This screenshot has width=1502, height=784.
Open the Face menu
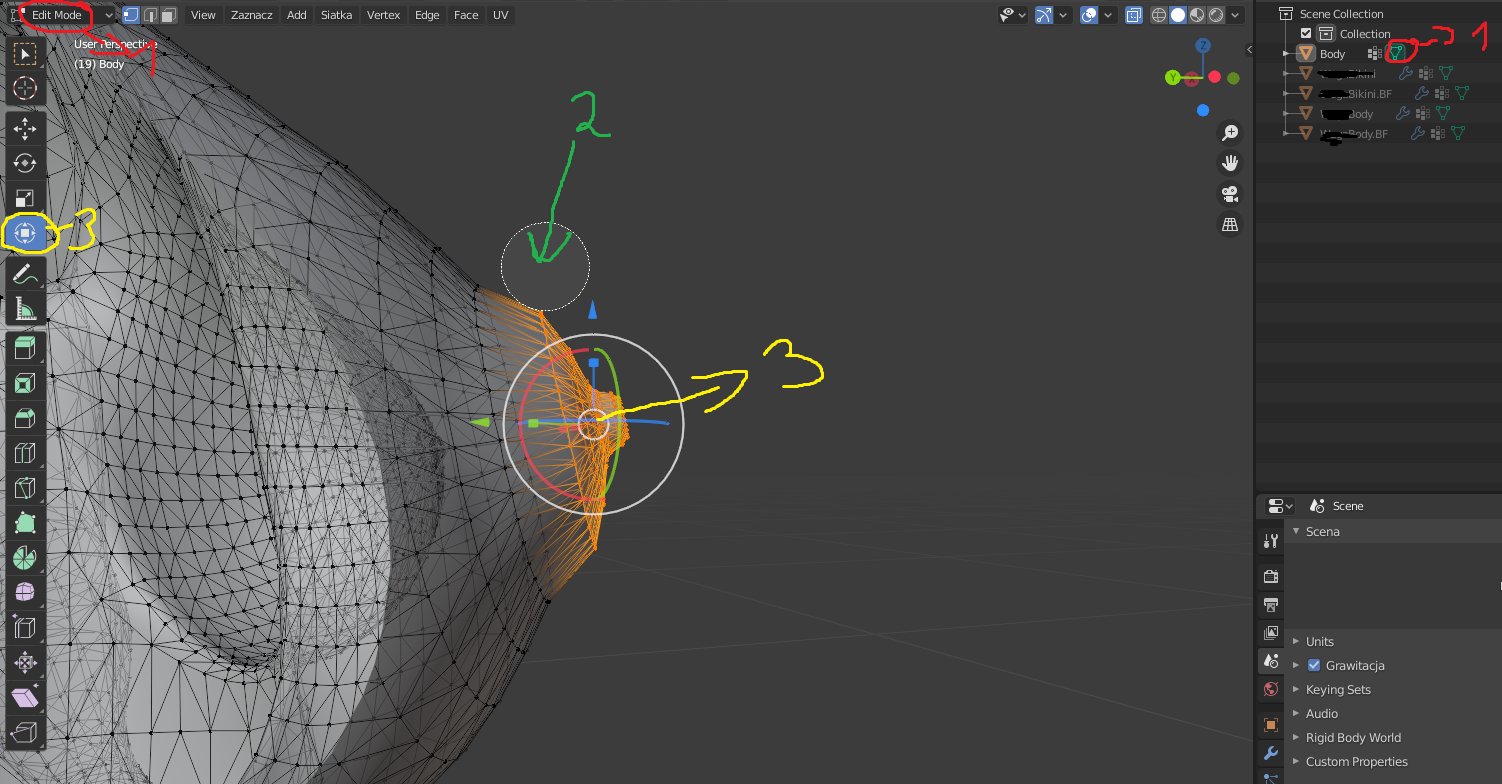click(x=466, y=15)
